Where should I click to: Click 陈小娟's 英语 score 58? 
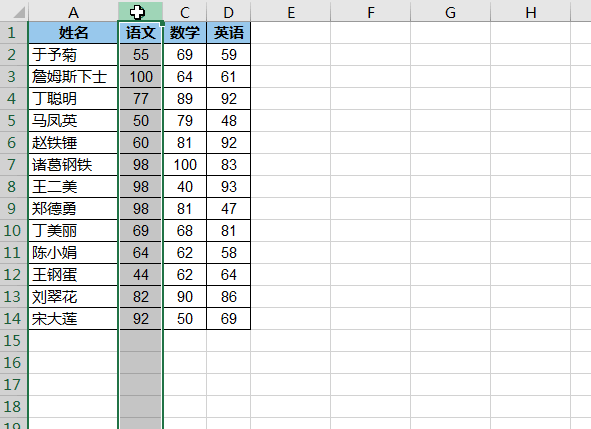click(x=228, y=253)
